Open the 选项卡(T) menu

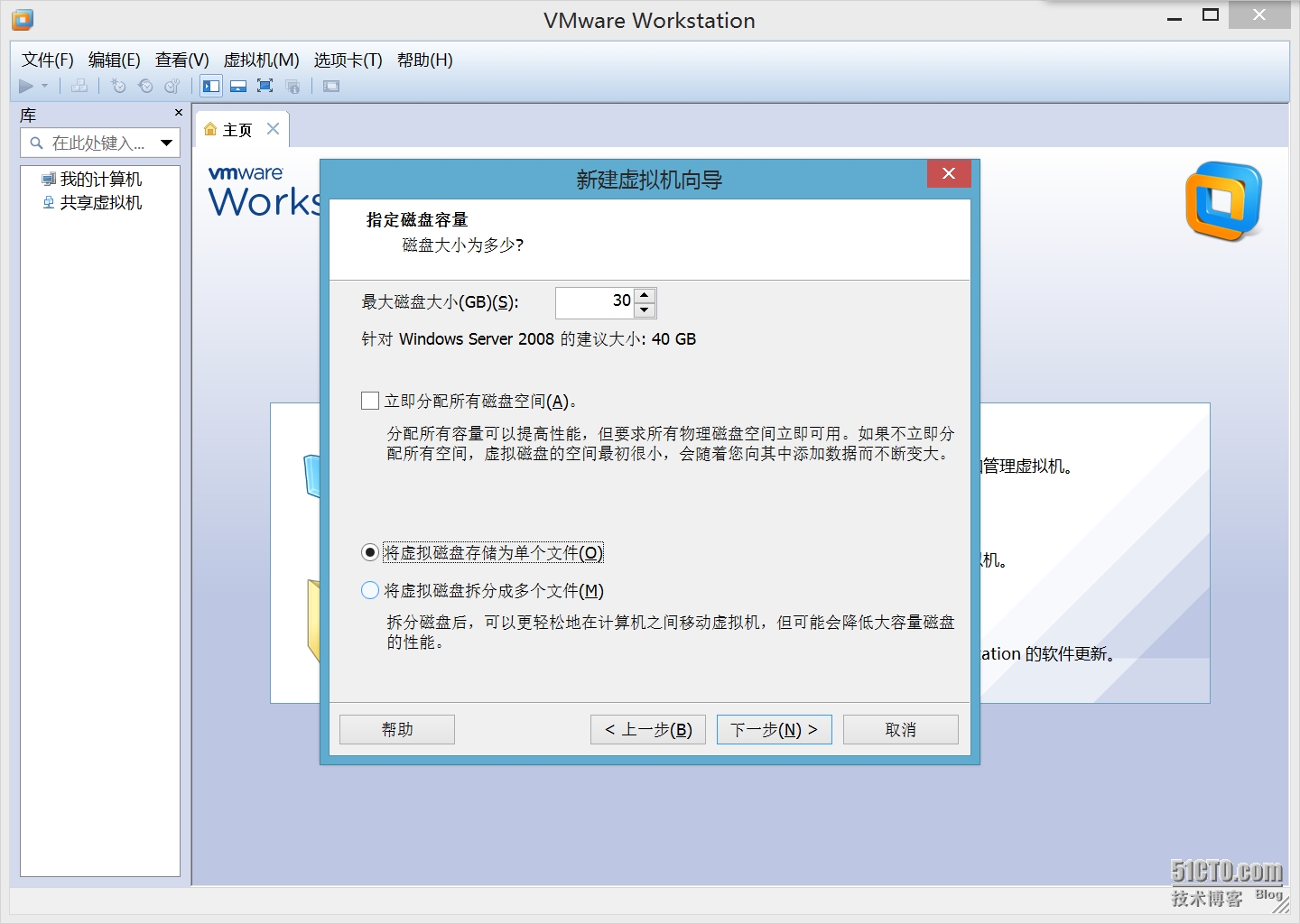coord(348,60)
